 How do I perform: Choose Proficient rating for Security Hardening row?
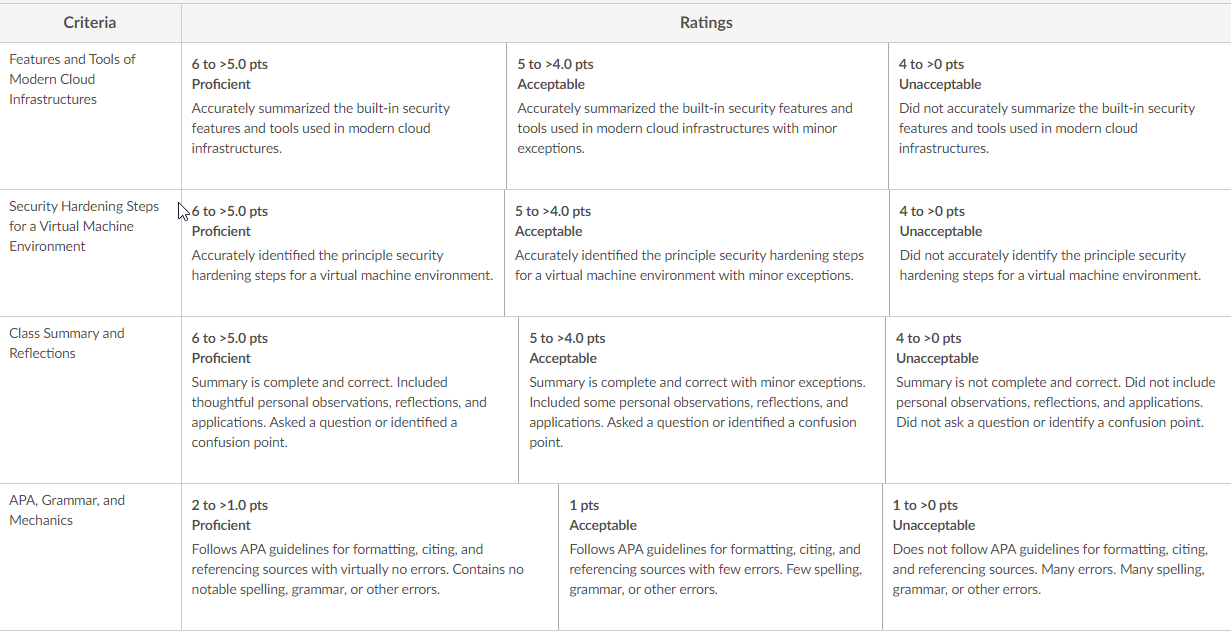coord(343,253)
